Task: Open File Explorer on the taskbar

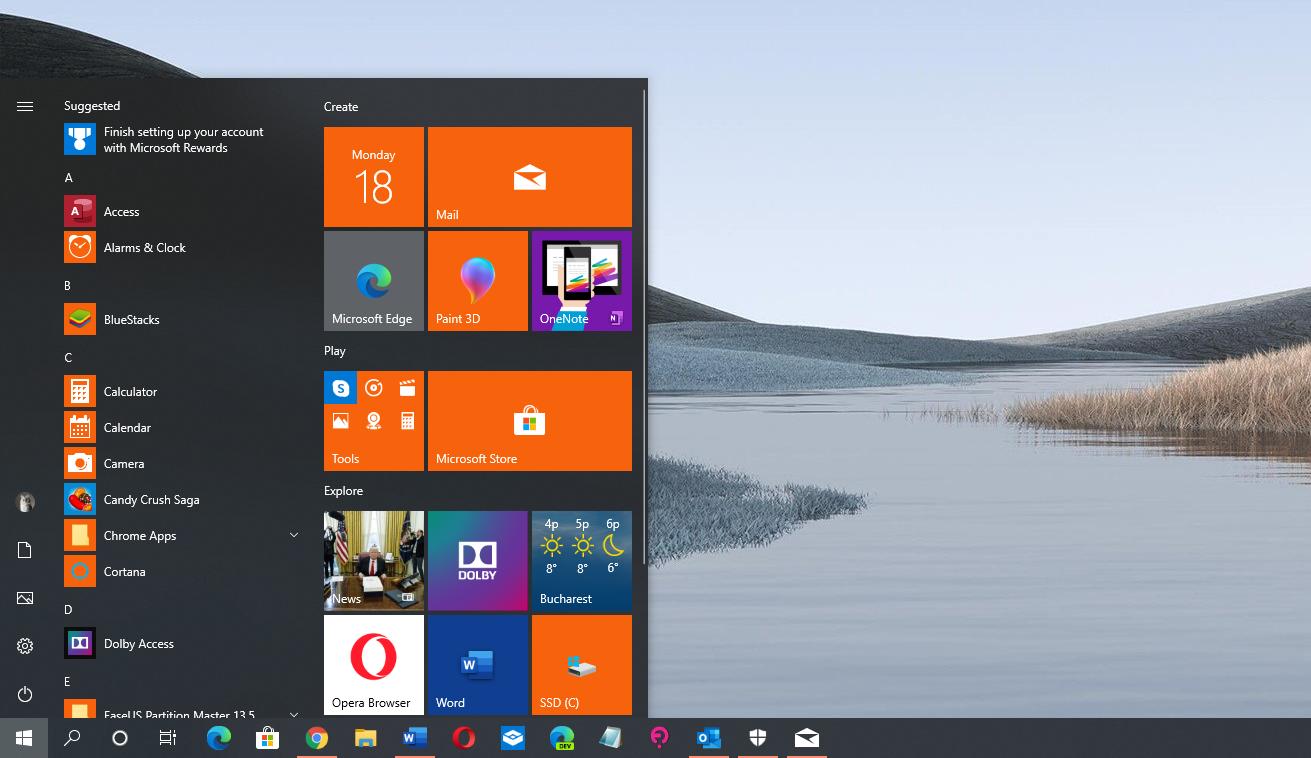Action: (365, 738)
